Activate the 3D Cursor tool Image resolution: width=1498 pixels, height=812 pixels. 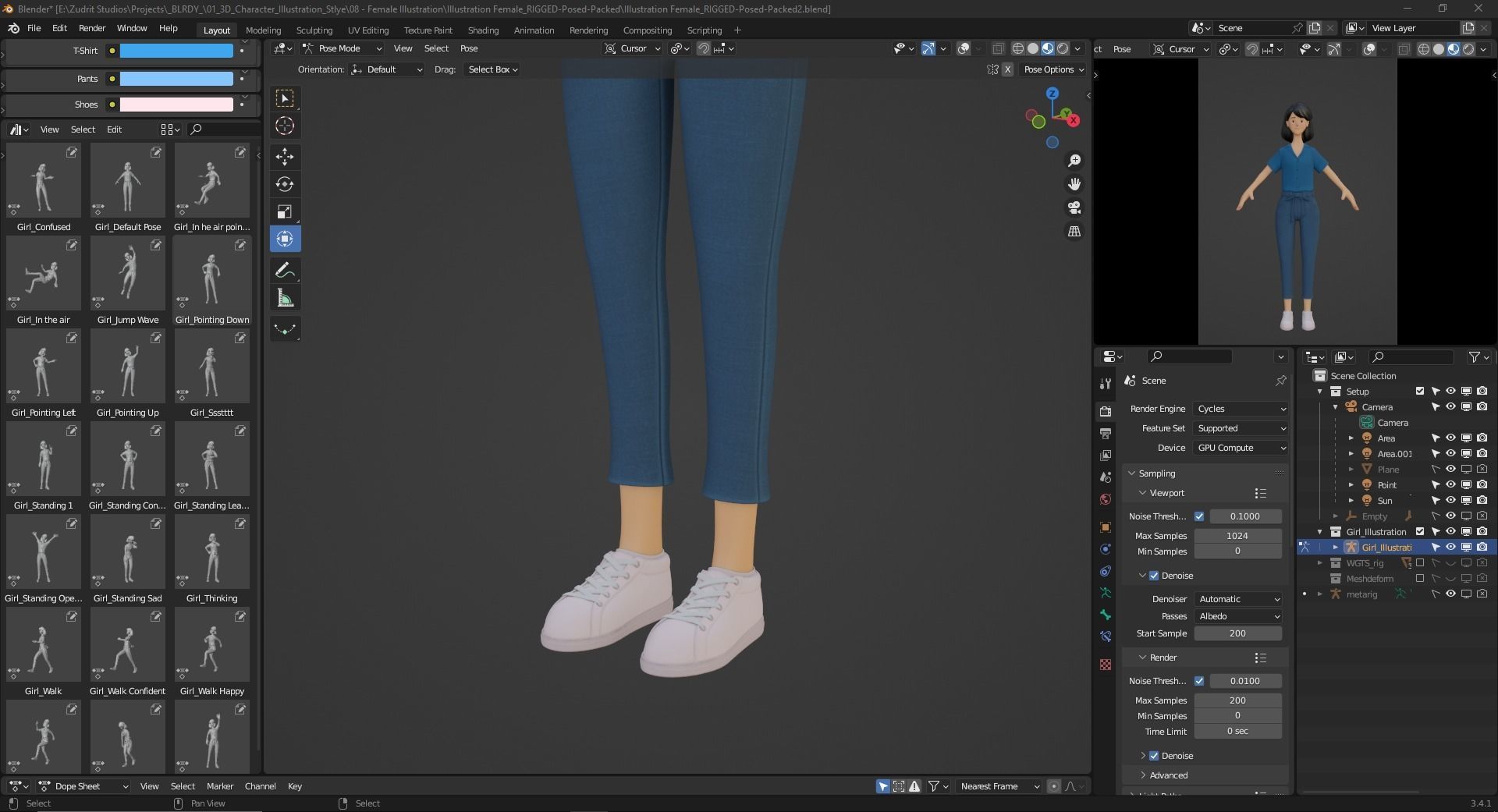click(285, 126)
